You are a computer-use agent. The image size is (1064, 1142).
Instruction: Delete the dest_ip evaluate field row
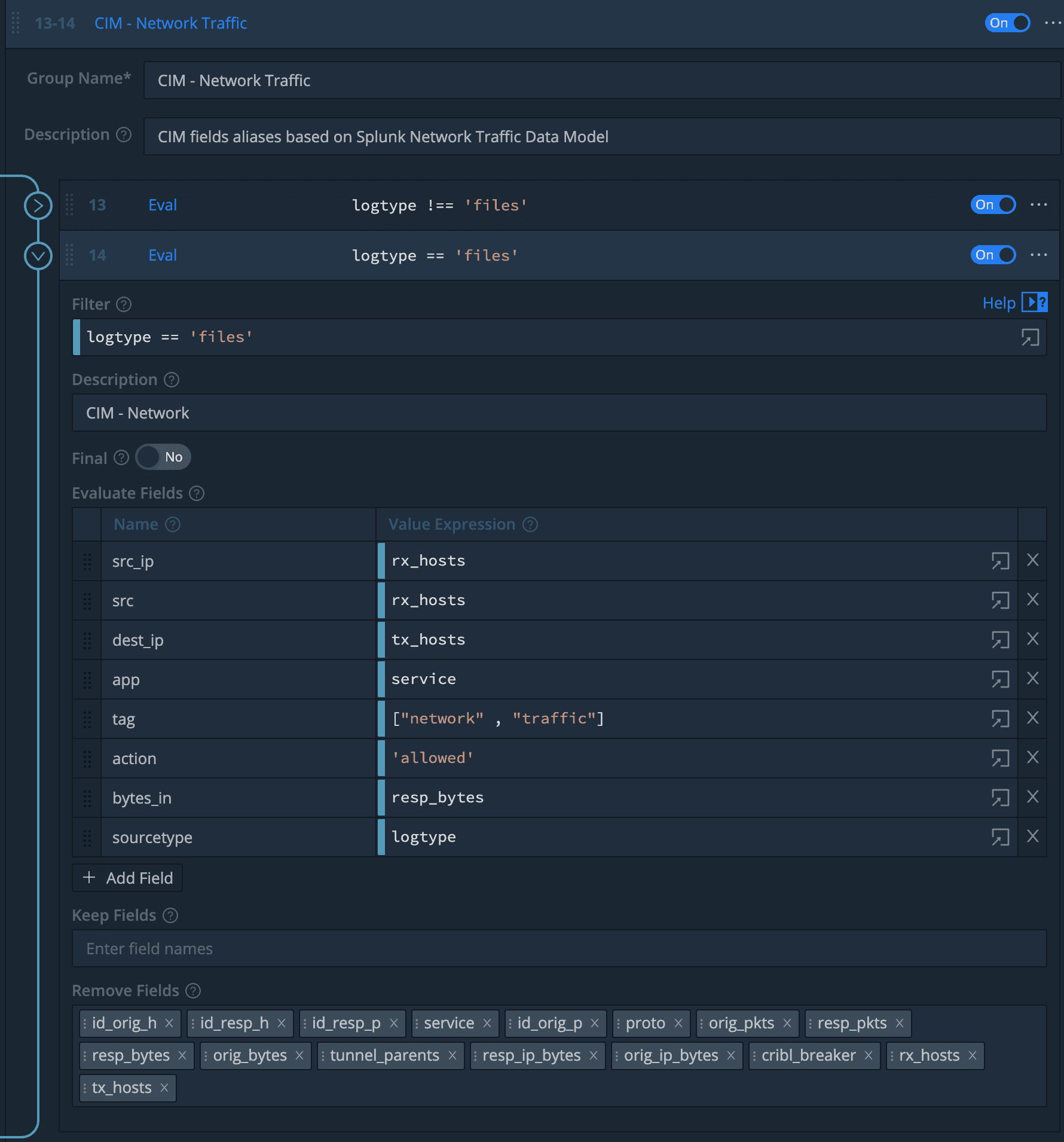1032,639
